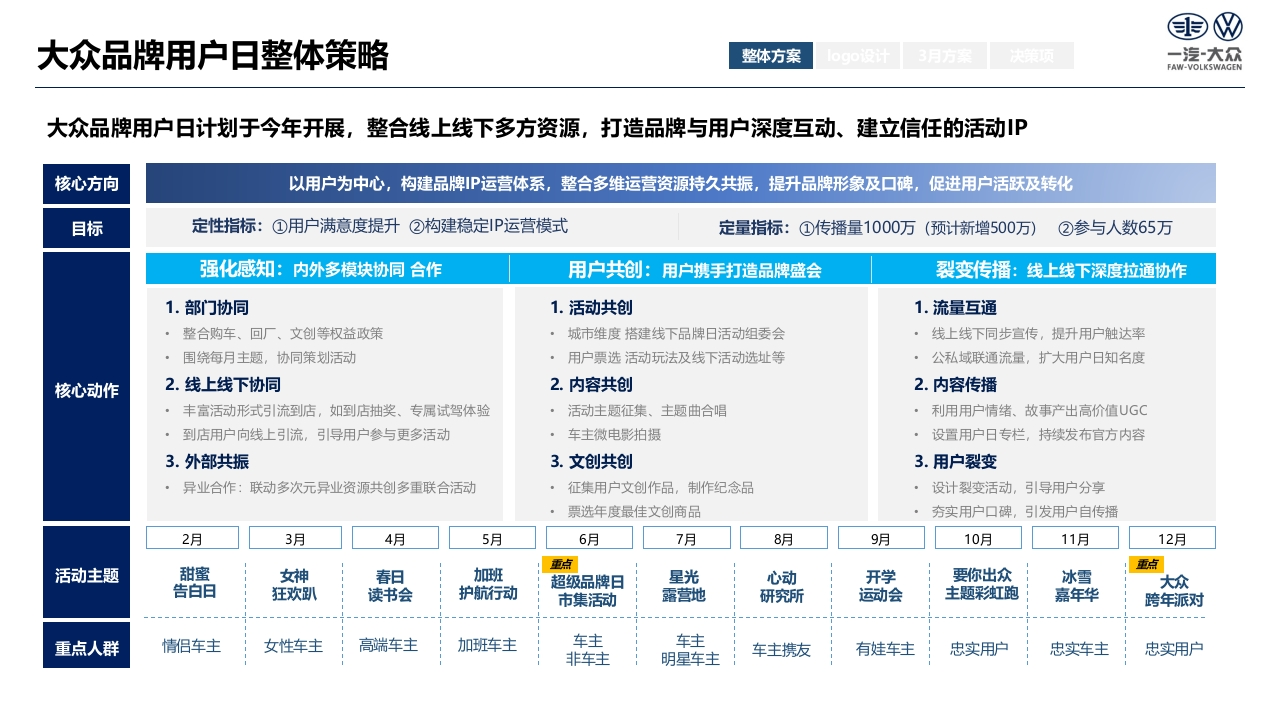Click the 大众跨年派对 theme
The width and height of the screenshot is (1280, 720).
pyautogui.click(x=1174, y=591)
